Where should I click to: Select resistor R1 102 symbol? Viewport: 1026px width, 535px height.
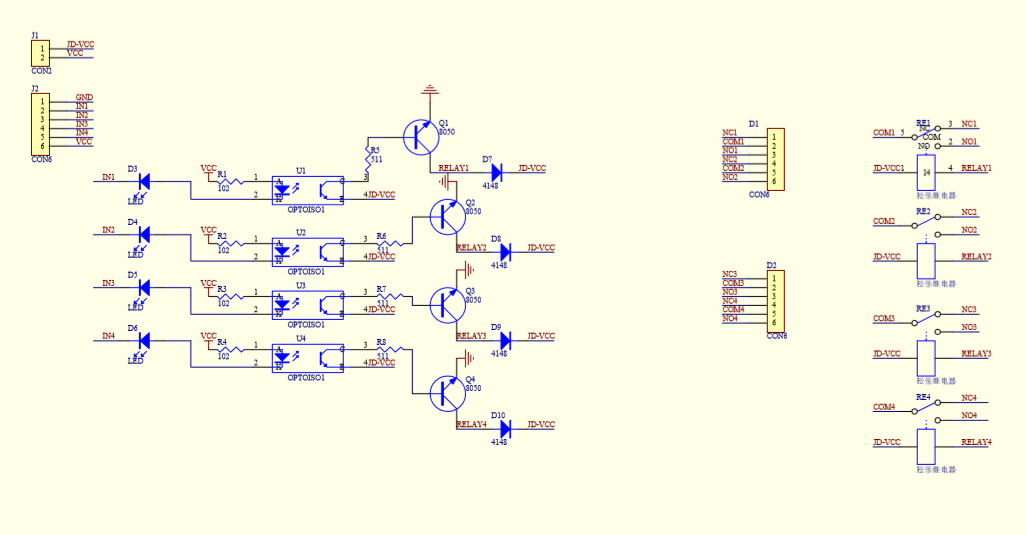click(x=230, y=182)
